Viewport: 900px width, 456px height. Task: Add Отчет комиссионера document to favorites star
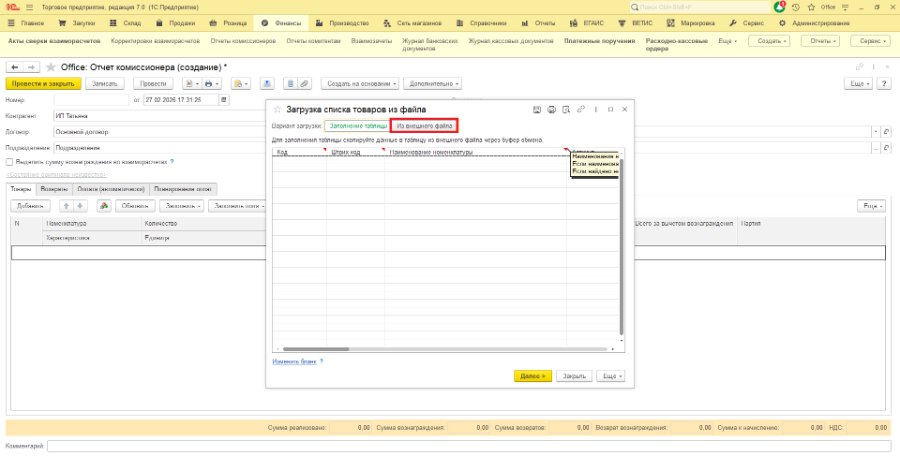pos(51,67)
